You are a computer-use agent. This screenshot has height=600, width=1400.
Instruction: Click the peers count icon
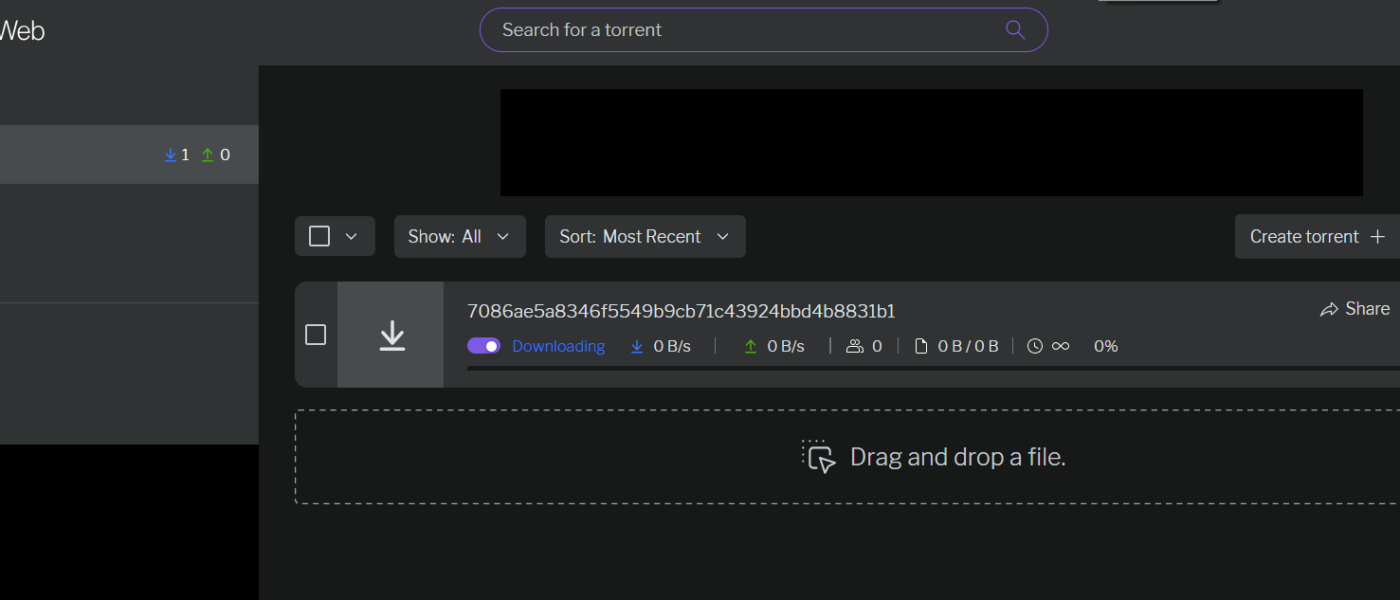pos(855,346)
